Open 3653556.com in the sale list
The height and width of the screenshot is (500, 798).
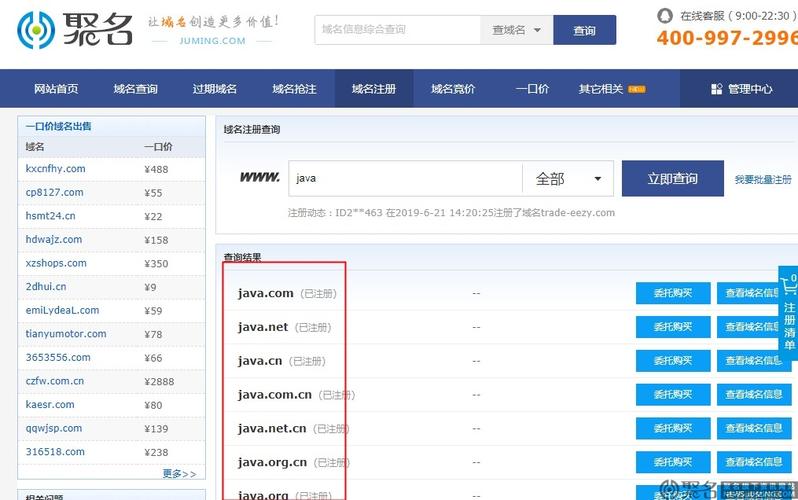click(x=58, y=357)
